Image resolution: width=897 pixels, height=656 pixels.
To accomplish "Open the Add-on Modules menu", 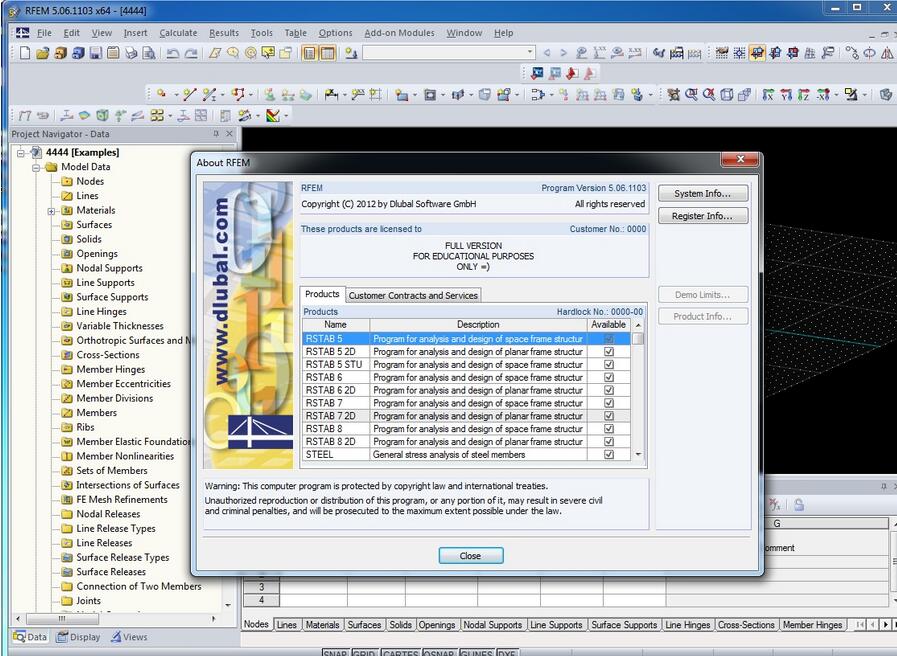I will coord(399,33).
